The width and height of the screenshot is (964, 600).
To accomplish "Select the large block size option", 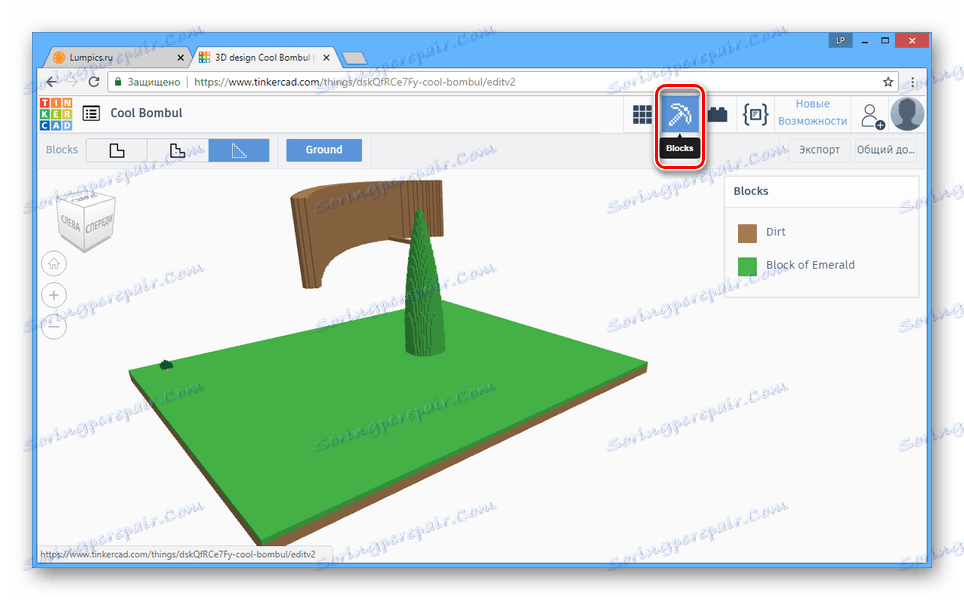I will click(x=239, y=150).
